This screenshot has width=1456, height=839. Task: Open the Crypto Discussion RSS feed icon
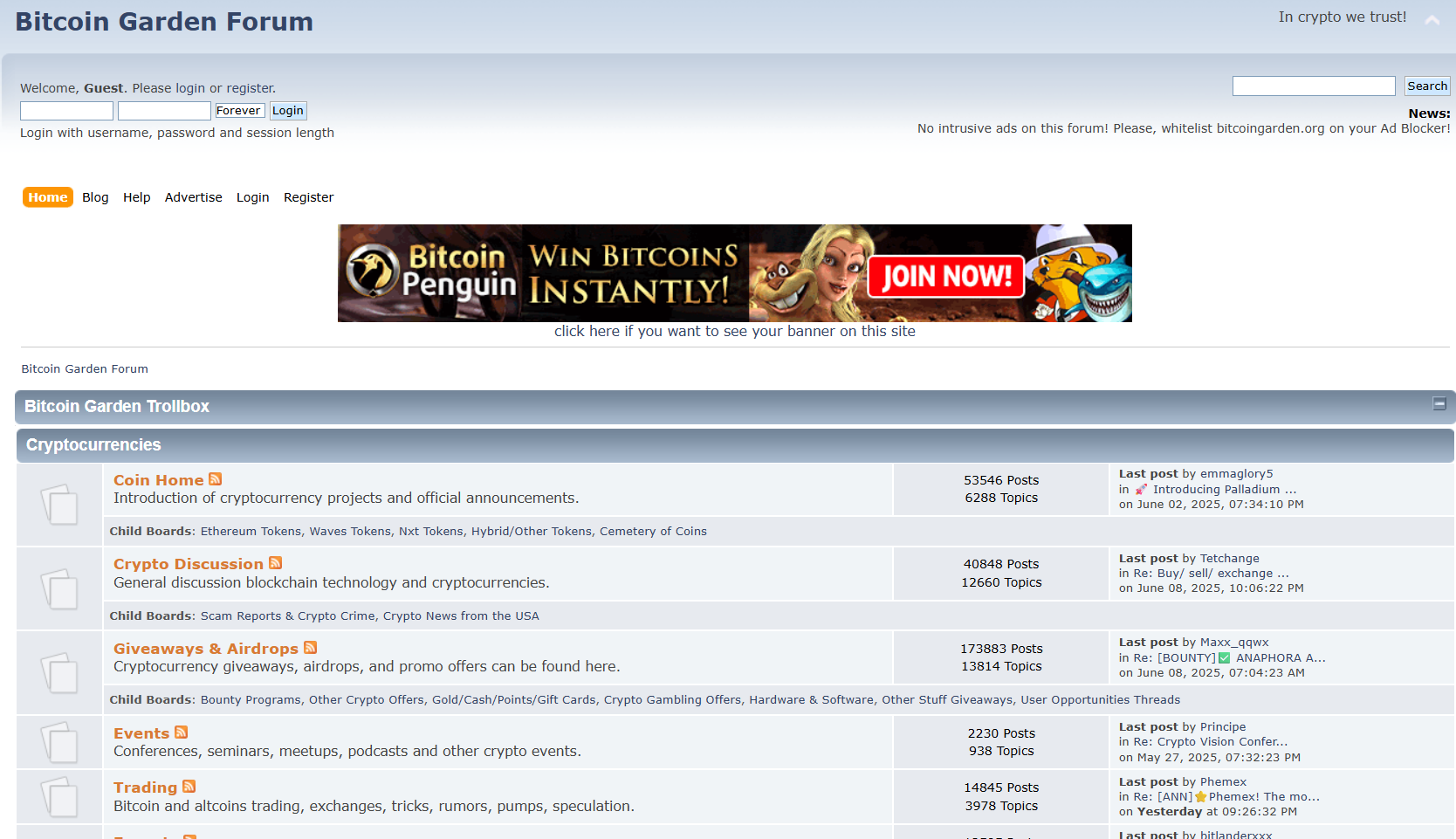click(276, 562)
